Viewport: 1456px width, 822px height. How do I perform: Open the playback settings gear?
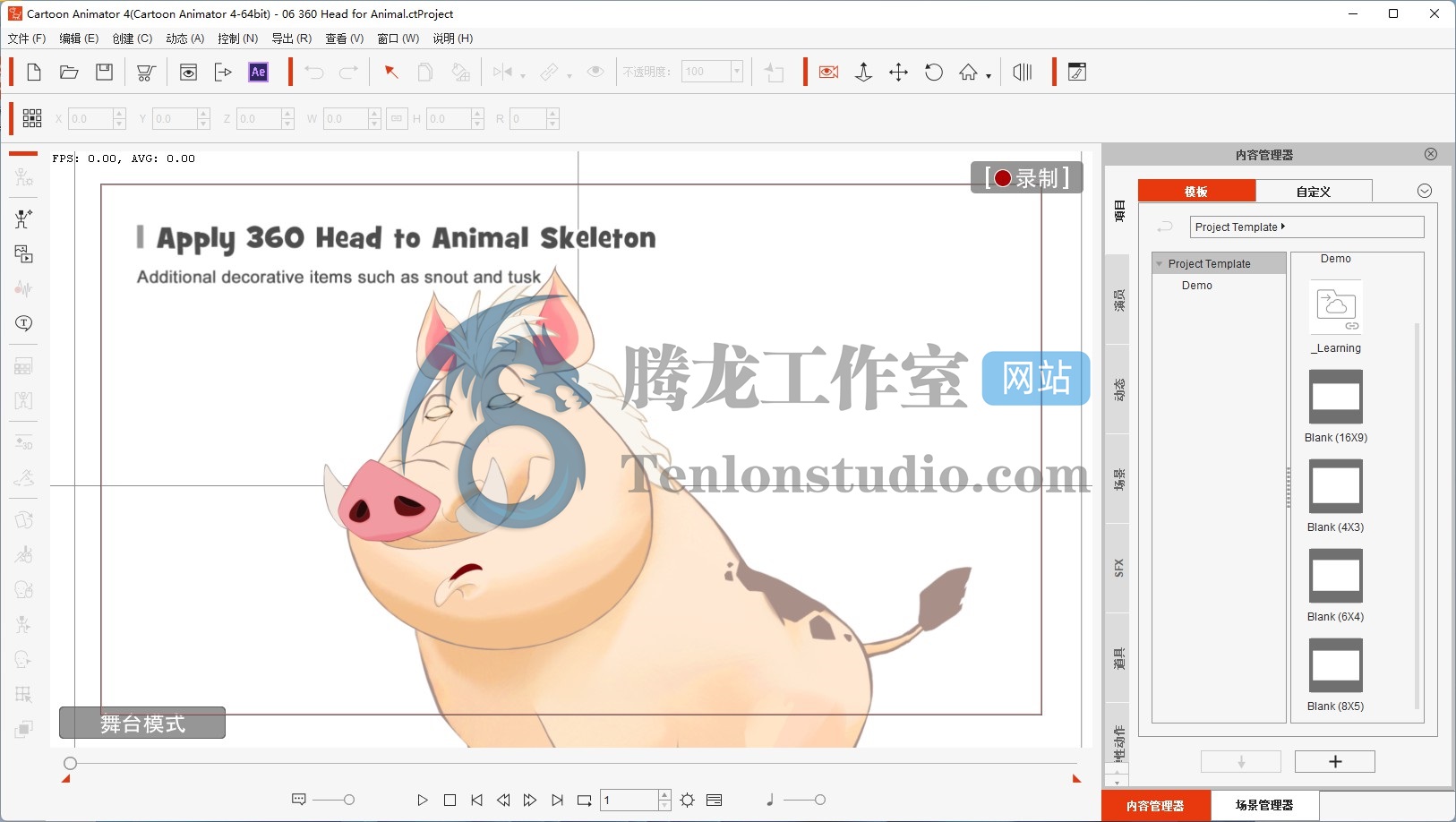click(x=687, y=801)
